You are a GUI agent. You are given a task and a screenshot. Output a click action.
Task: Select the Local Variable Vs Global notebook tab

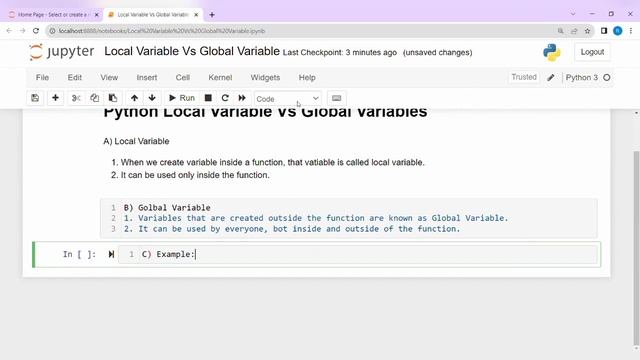152,15
